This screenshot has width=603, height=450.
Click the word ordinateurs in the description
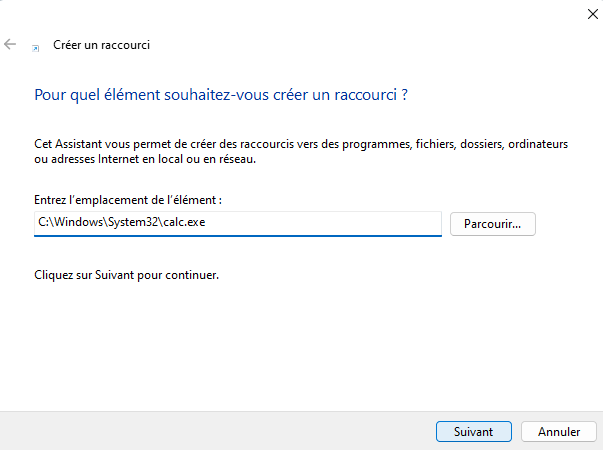pyautogui.click(x=538, y=144)
